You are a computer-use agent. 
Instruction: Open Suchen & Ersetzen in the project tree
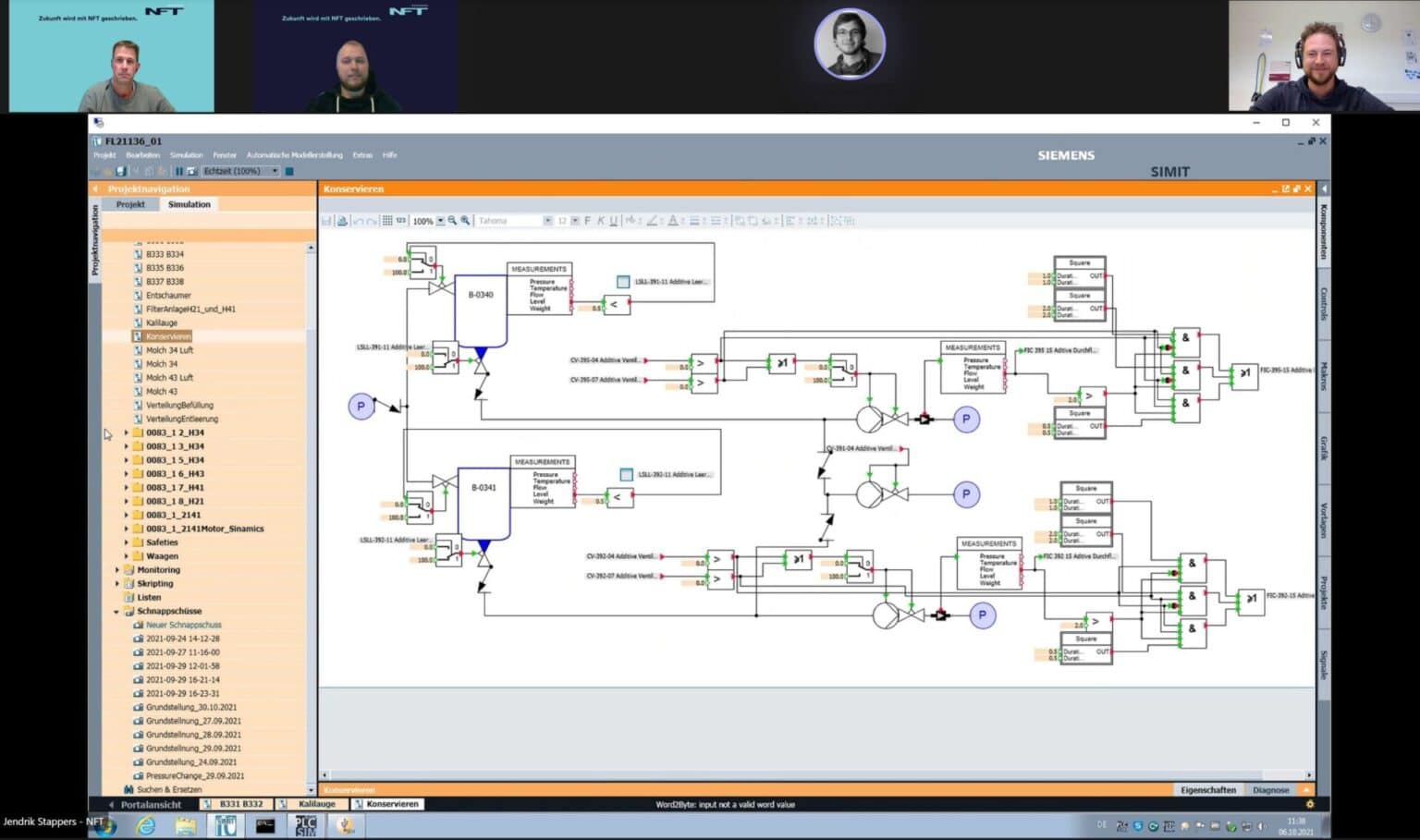tap(169, 790)
